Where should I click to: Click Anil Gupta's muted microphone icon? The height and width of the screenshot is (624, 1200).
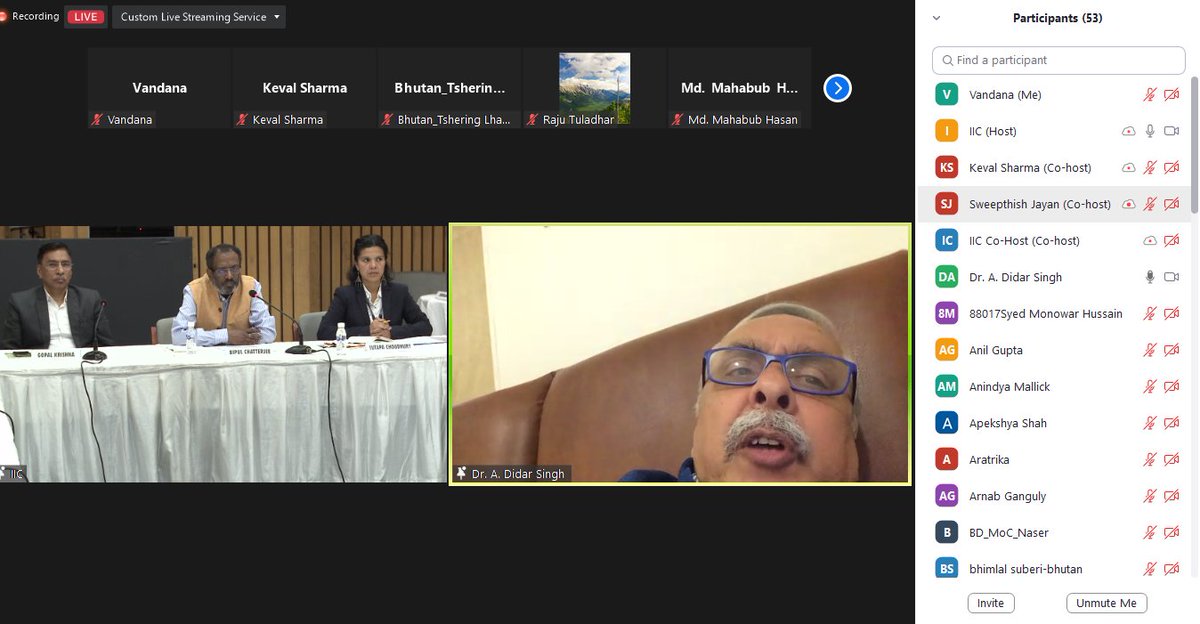(x=1150, y=350)
